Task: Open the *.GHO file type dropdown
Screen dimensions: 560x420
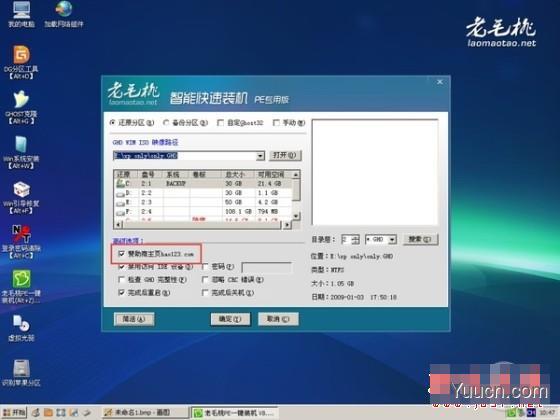Action: tap(392, 239)
